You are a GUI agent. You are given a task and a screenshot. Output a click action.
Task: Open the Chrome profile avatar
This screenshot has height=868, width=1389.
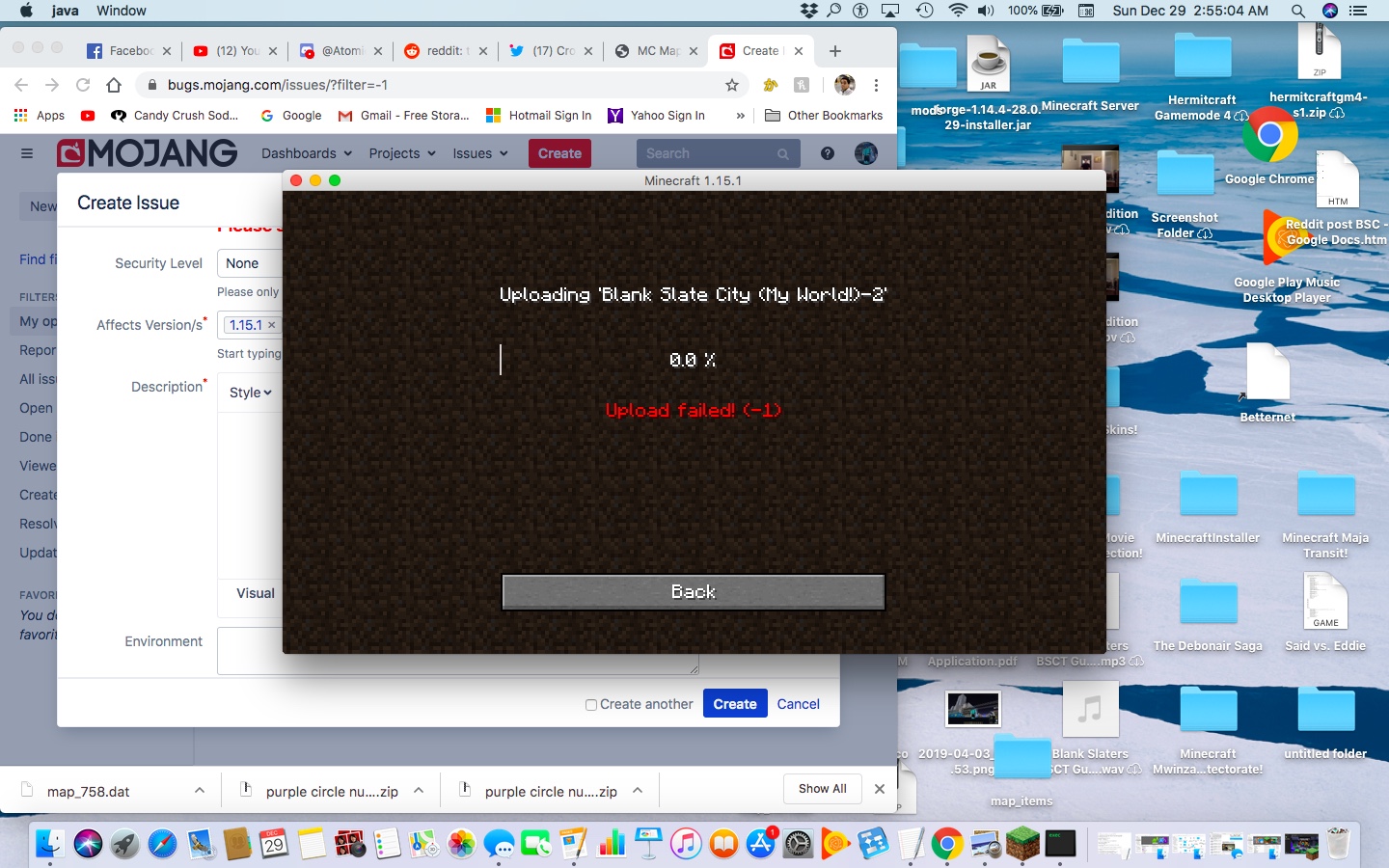pyautogui.click(x=845, y=85)
